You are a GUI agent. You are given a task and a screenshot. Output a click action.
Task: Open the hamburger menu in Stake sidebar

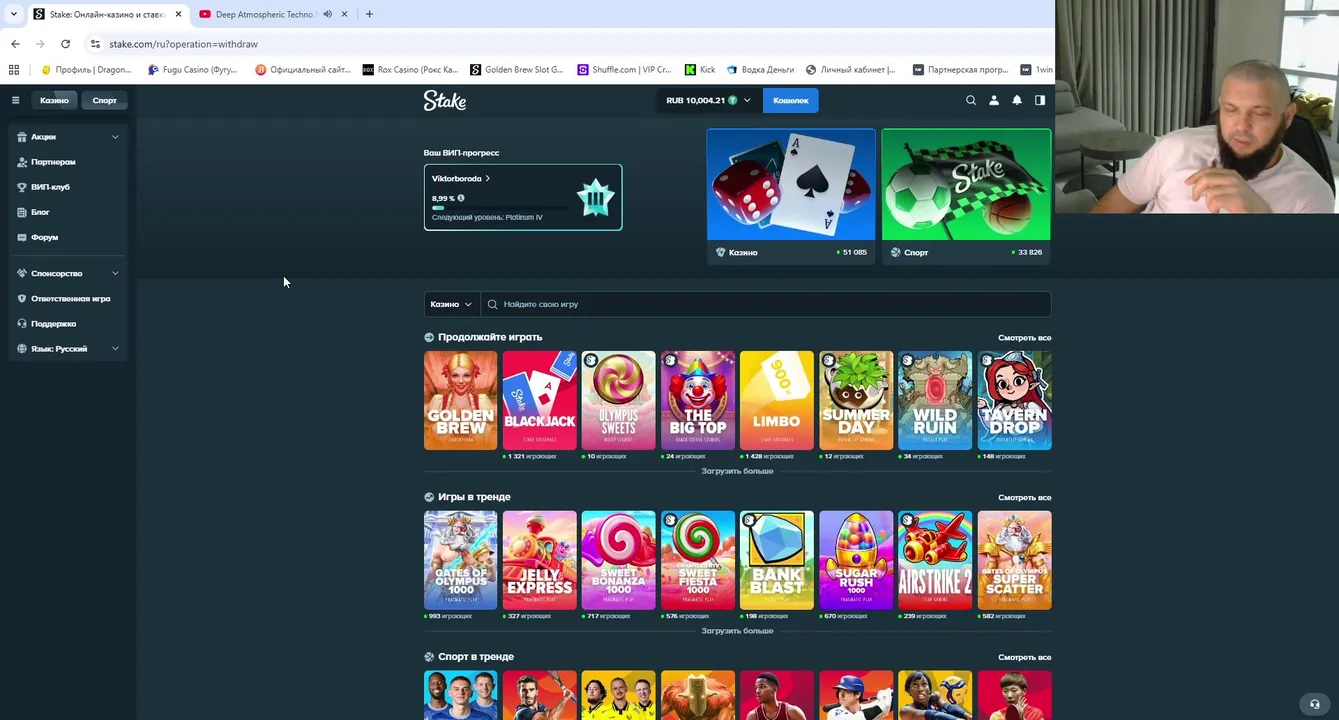pyautogui.click(x=15, y=100)
